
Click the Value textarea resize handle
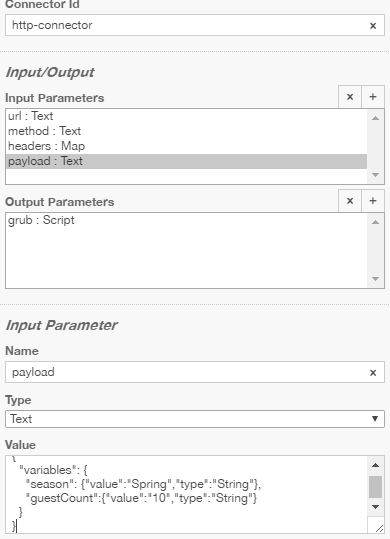point(379,528)
